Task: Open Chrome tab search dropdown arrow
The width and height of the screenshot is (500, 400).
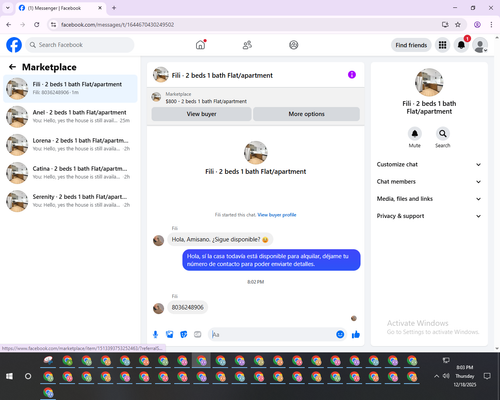Action: [8, 8]
